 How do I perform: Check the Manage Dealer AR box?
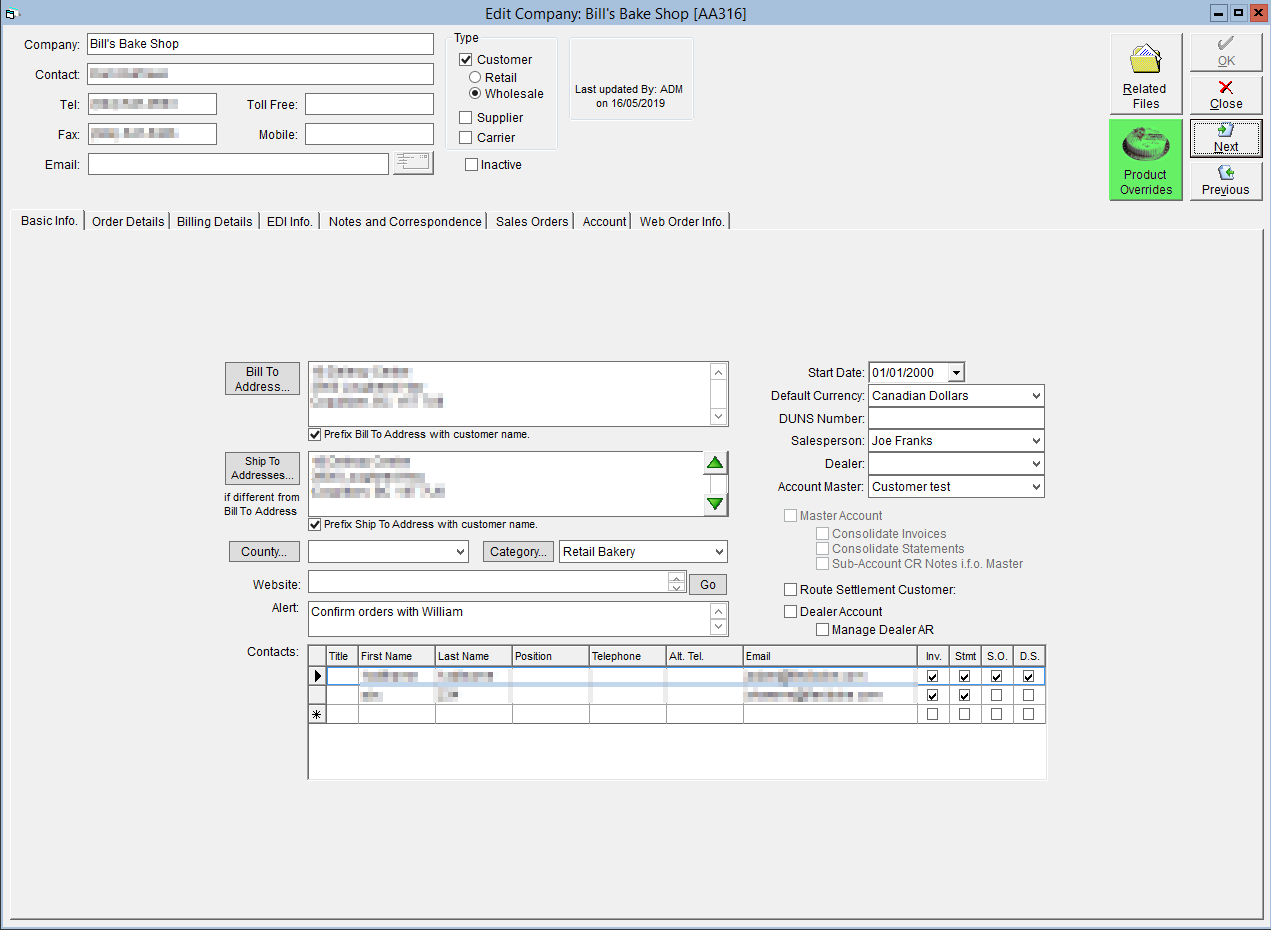823,630
